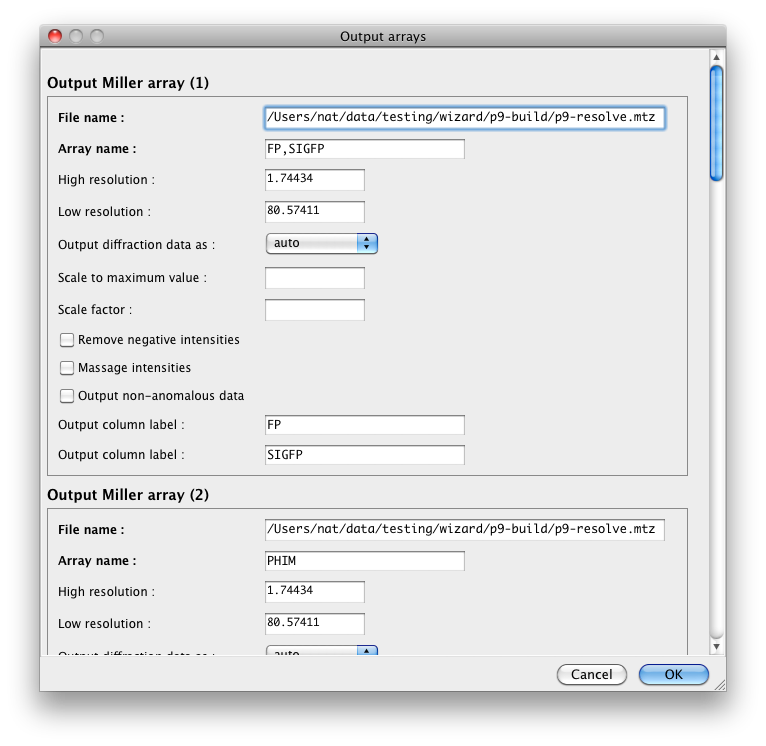Image resolution: width=766 pixels, height=746 pixels.
Task: Edit the SIGFP output column label field
Action: pos(364,455)
